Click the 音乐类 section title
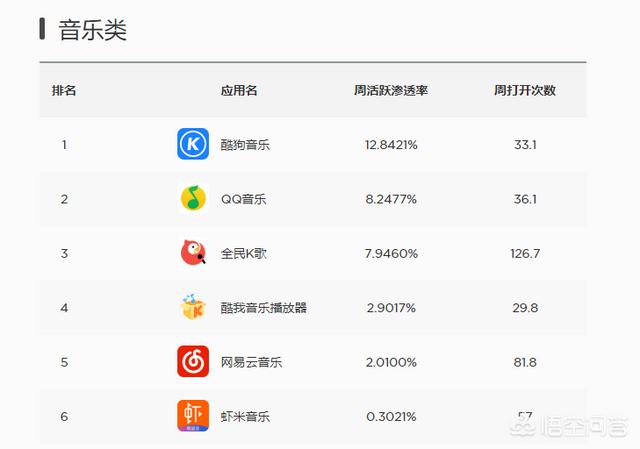This screenshot has height=449, width=640. click(x=93, y=30)
